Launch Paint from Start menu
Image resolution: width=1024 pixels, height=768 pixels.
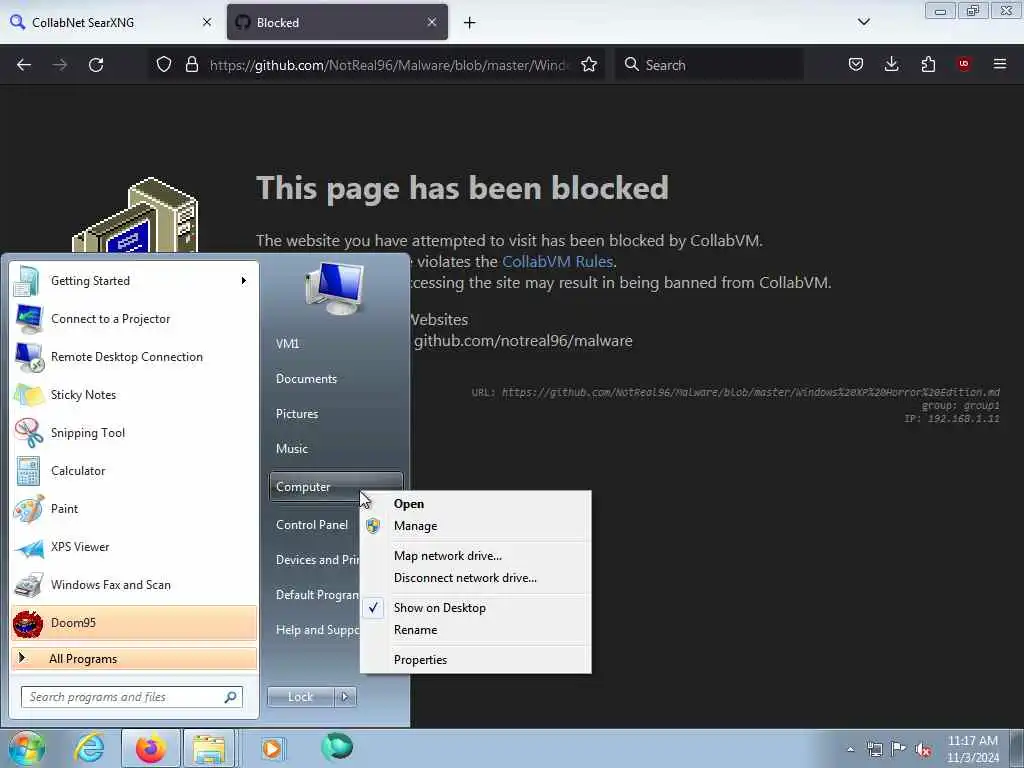(x=135, y=508)
